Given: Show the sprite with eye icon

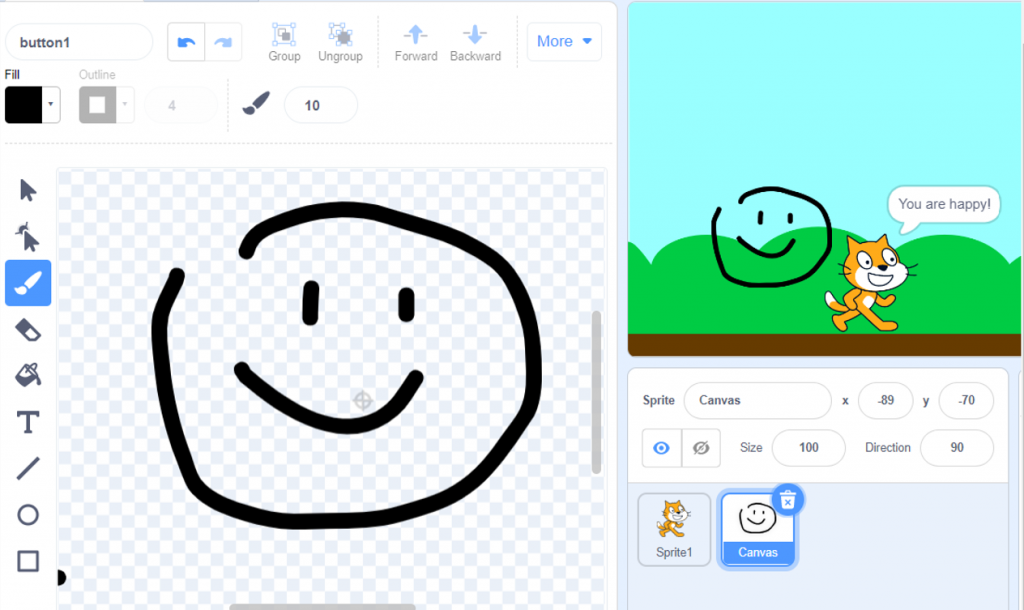Looking at the screenshot, I should point(662,447).
